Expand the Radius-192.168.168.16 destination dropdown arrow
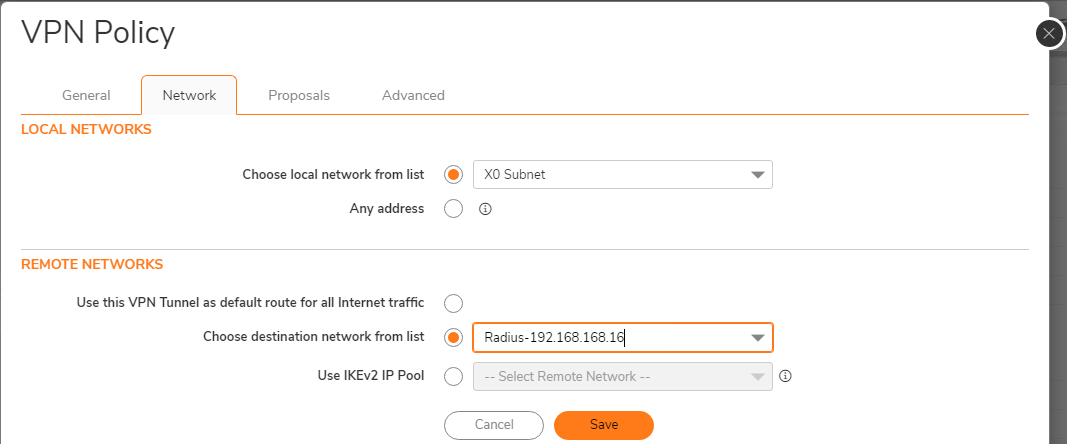 pos(757,338)
